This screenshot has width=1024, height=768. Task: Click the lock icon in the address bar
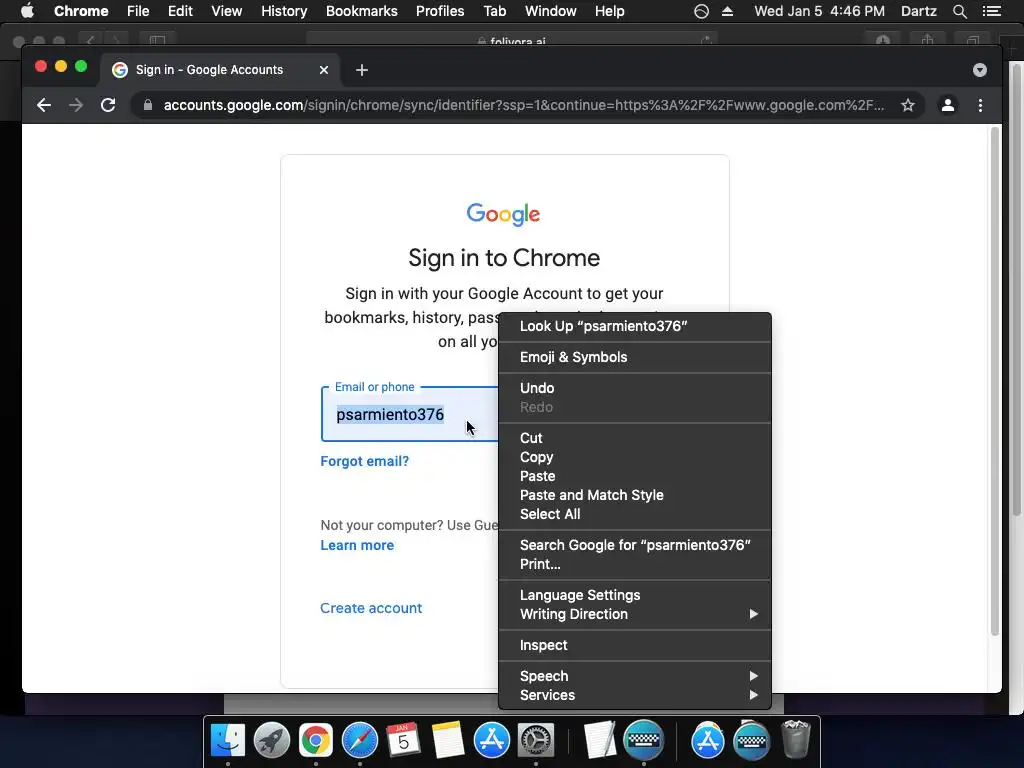click(148, 105)
